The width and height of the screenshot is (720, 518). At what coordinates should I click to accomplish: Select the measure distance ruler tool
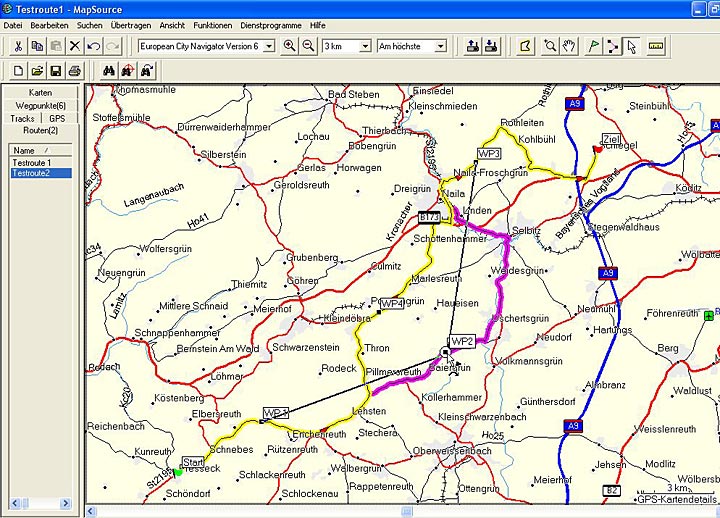coord(656,46)
